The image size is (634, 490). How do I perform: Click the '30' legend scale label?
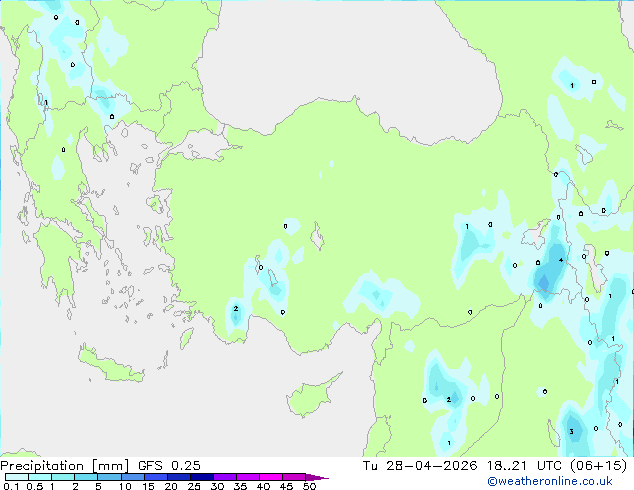point(217,486)
